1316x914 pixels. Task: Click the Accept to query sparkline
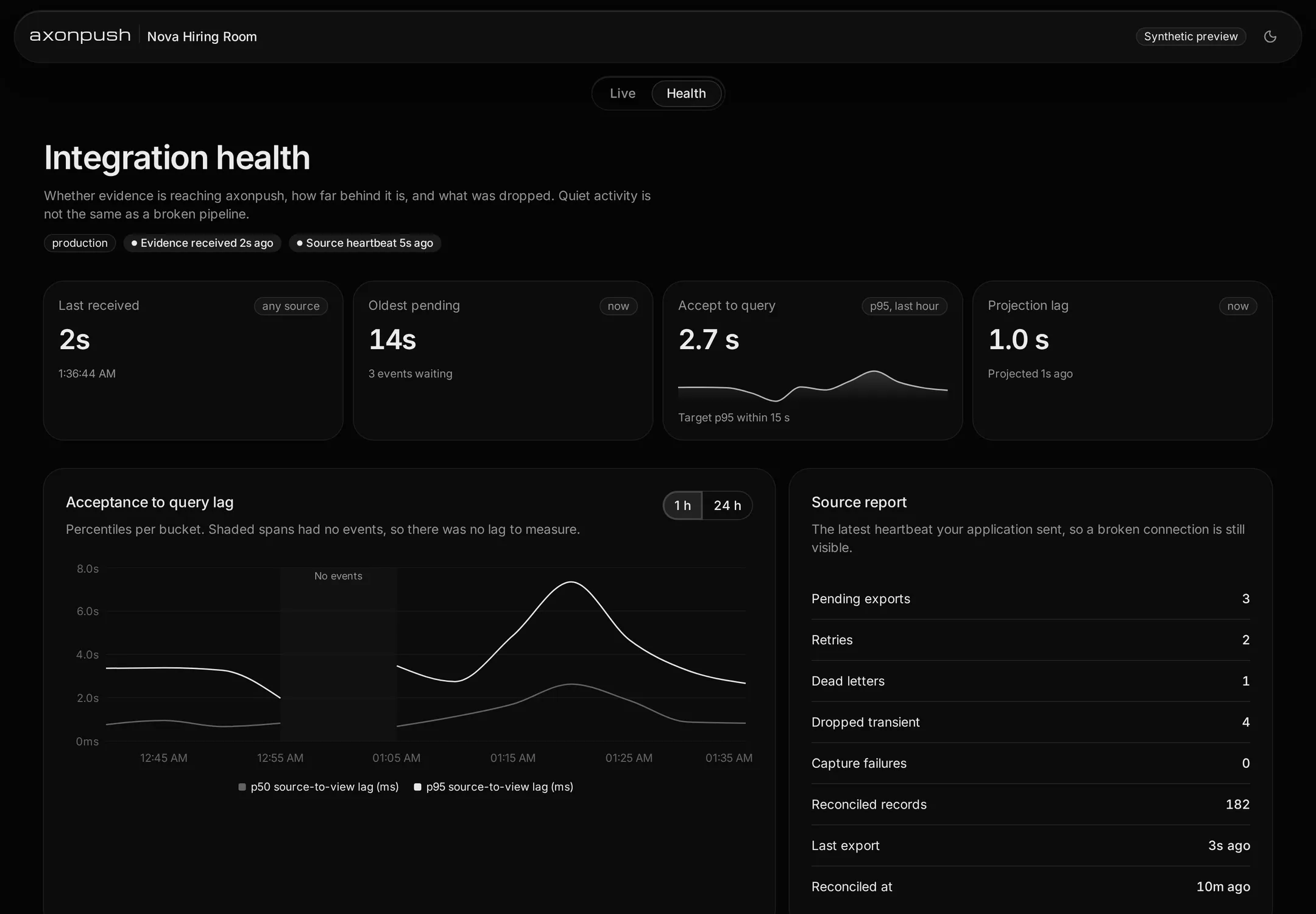(x=813, y=386)
